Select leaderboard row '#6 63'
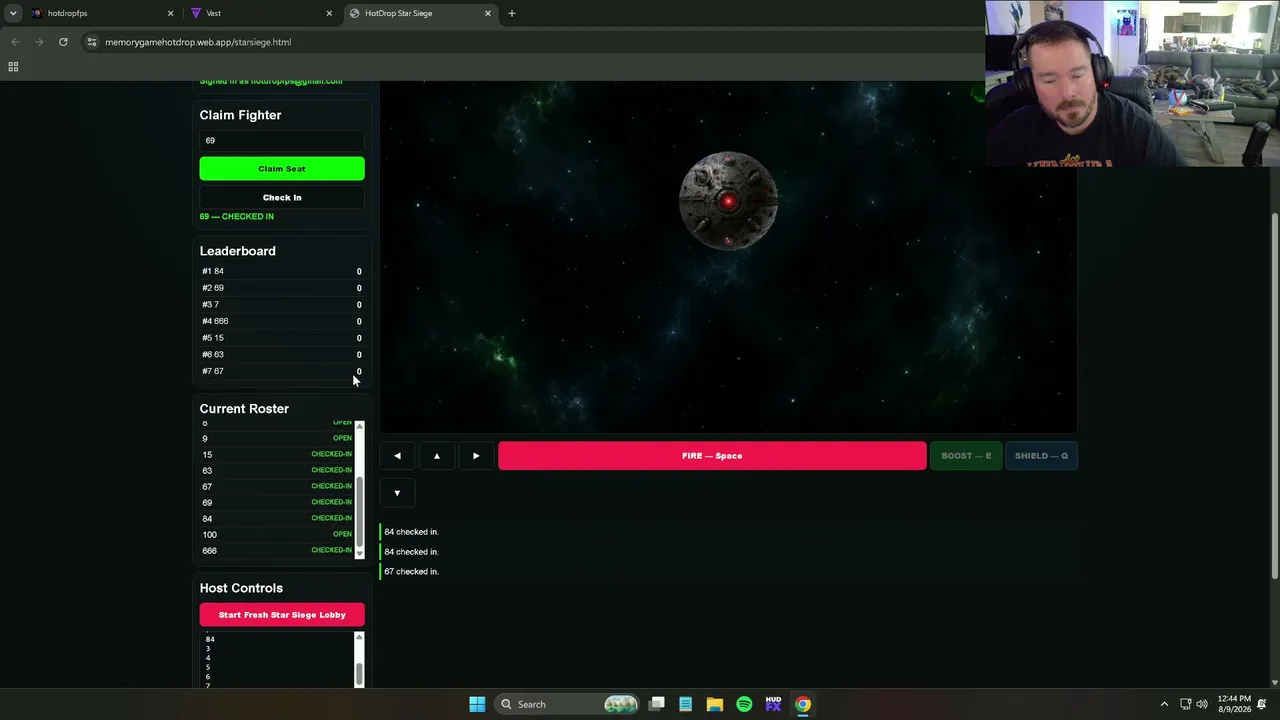 (282, 354)
